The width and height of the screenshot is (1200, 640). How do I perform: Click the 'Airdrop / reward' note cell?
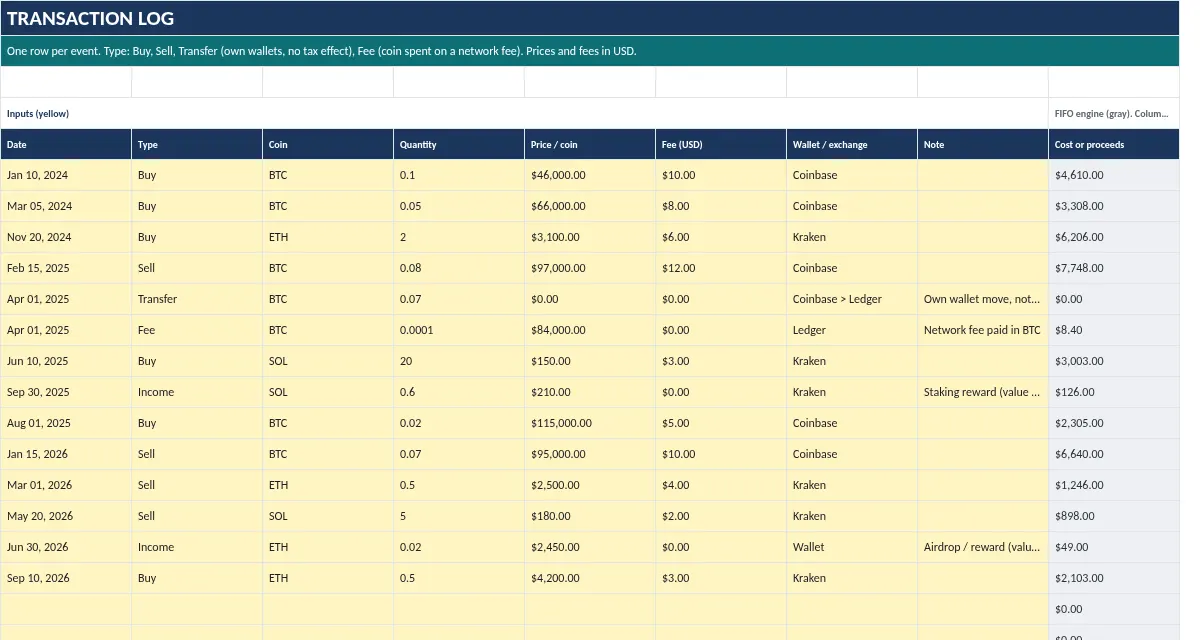coord(983,547)
